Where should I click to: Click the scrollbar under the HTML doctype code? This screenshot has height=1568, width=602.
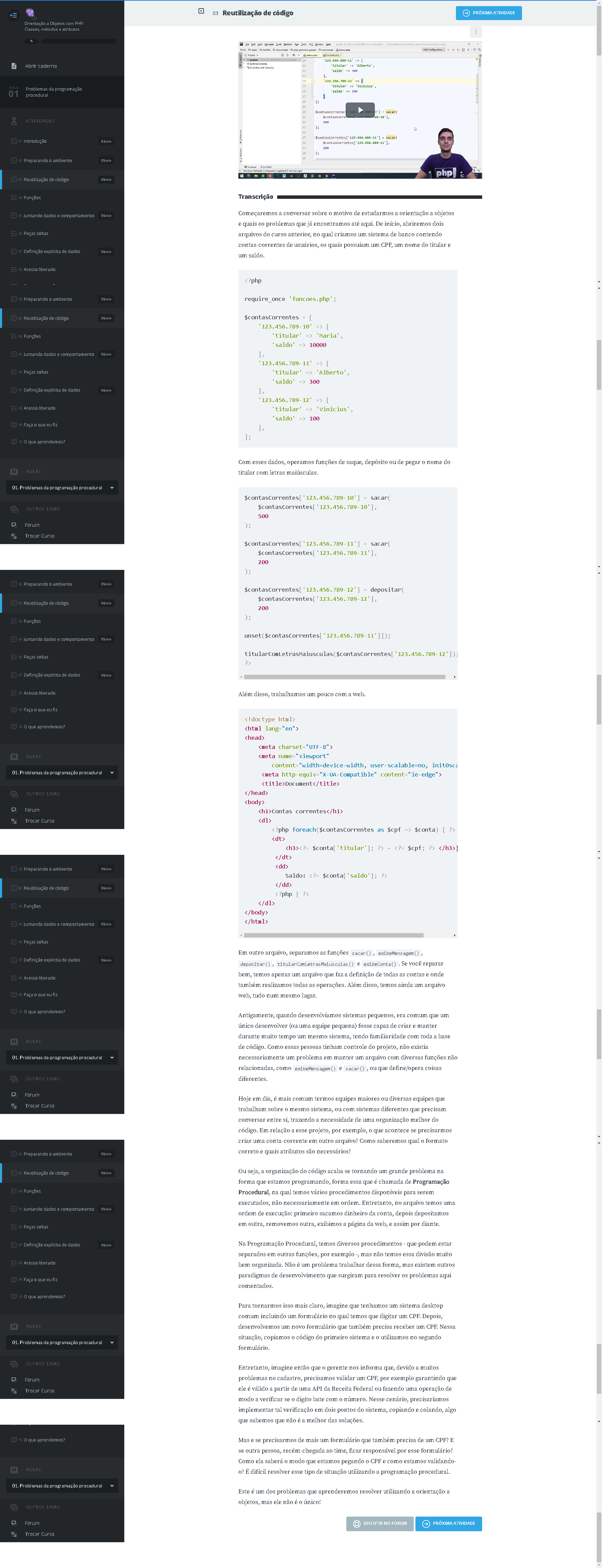334,935
